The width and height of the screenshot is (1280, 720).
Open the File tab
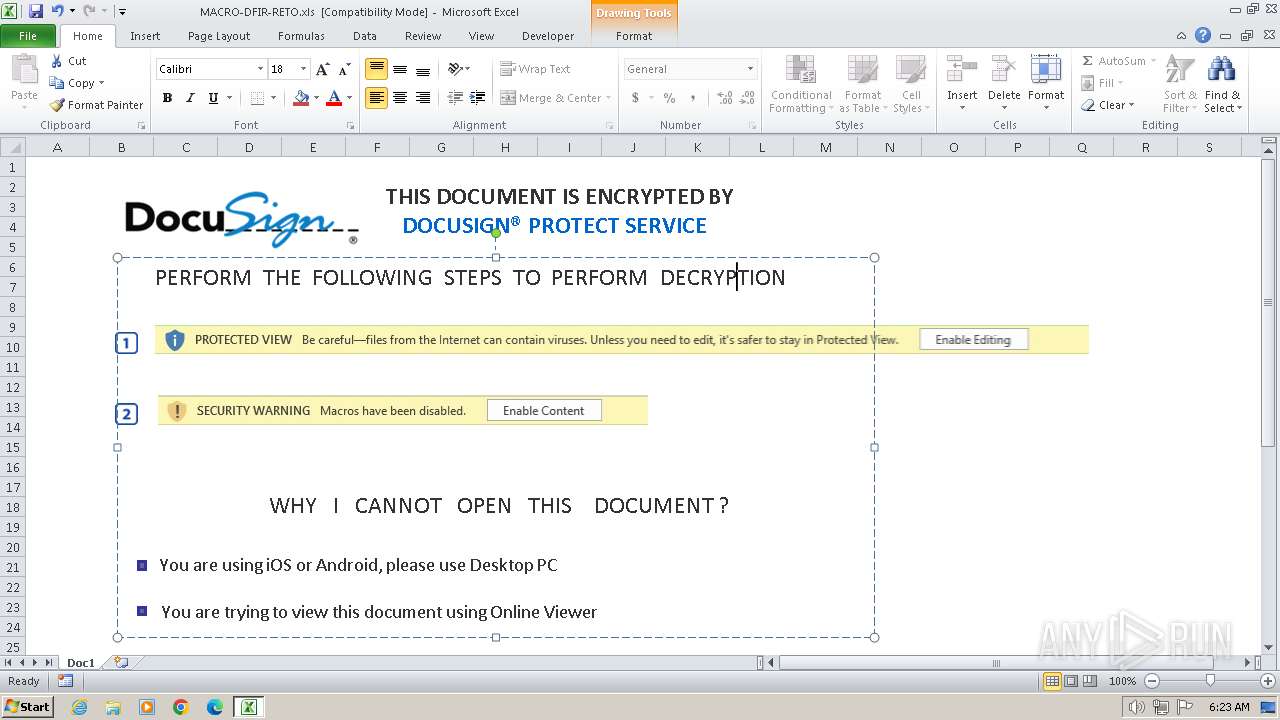tap(28, 36)
